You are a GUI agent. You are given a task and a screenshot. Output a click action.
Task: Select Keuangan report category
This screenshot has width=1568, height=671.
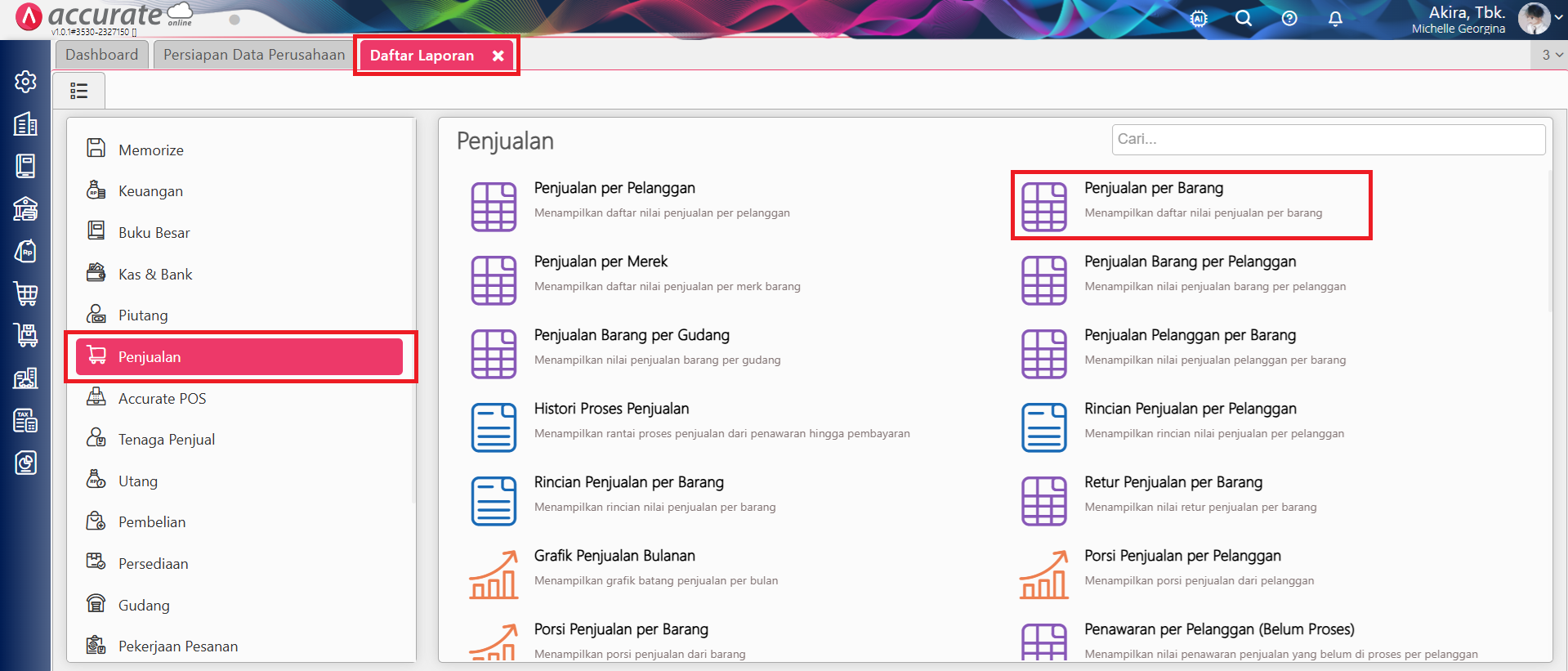[150, 191]
